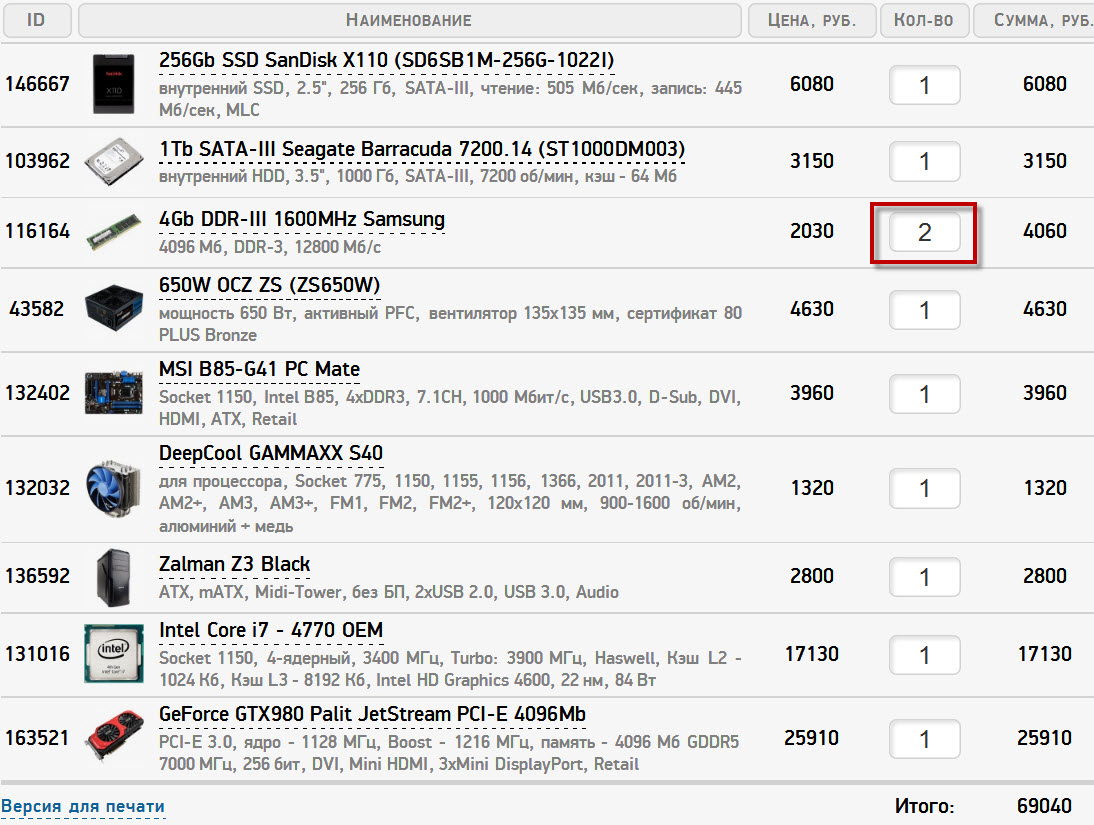
Task: Select product ID 131016
Action: pyautogui.click(x=38, y=655)
